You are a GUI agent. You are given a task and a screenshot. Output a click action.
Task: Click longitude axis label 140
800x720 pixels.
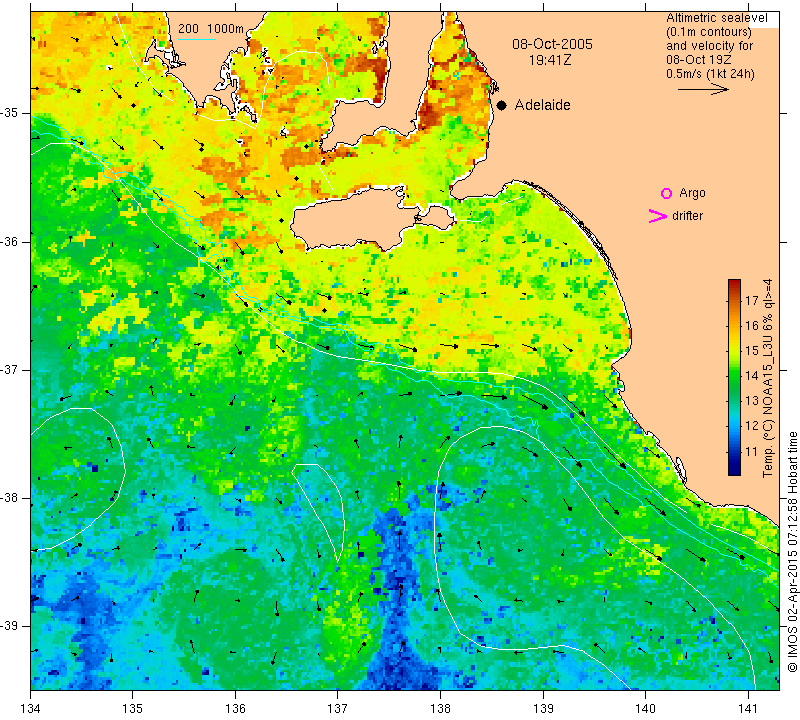tap(645, 708)
